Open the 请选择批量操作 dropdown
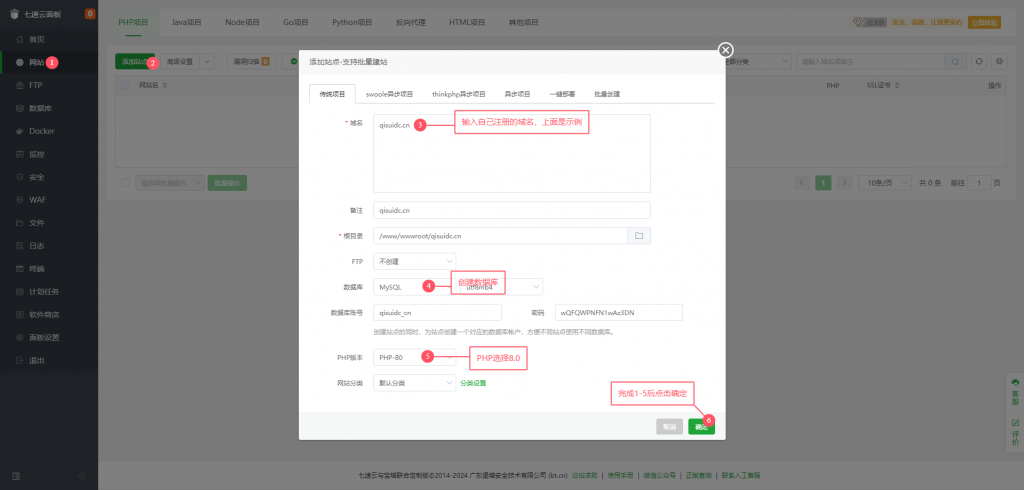Image resolution: width=1024 pixels, height=490 pixels. [x=170, y=183]
